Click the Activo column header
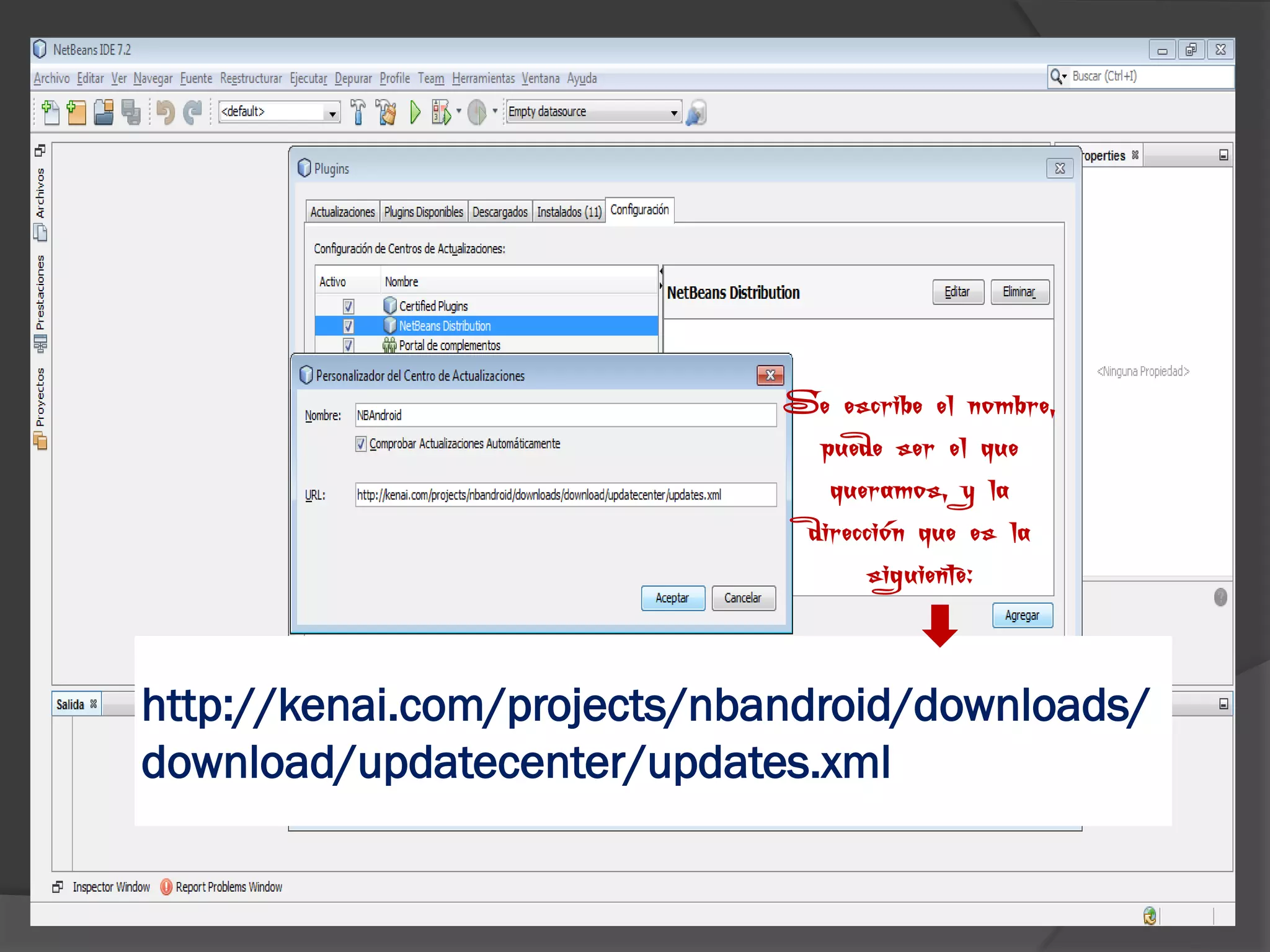Image resolution: width=1270 pixels, height=952 pixels. 347,282
